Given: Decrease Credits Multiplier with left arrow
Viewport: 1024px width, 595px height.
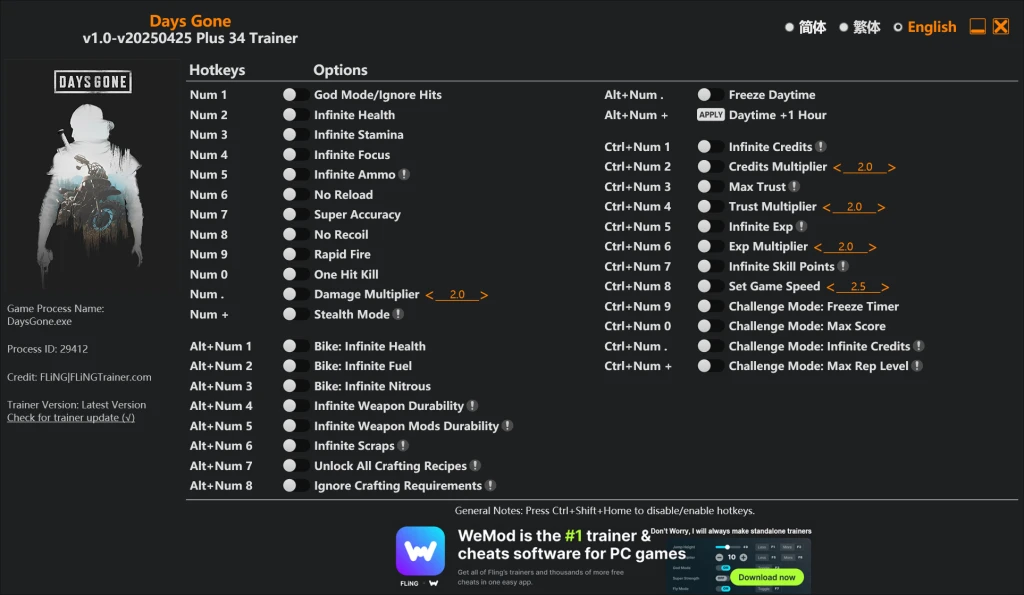Looking at the screenshot, I should (837, 168).
